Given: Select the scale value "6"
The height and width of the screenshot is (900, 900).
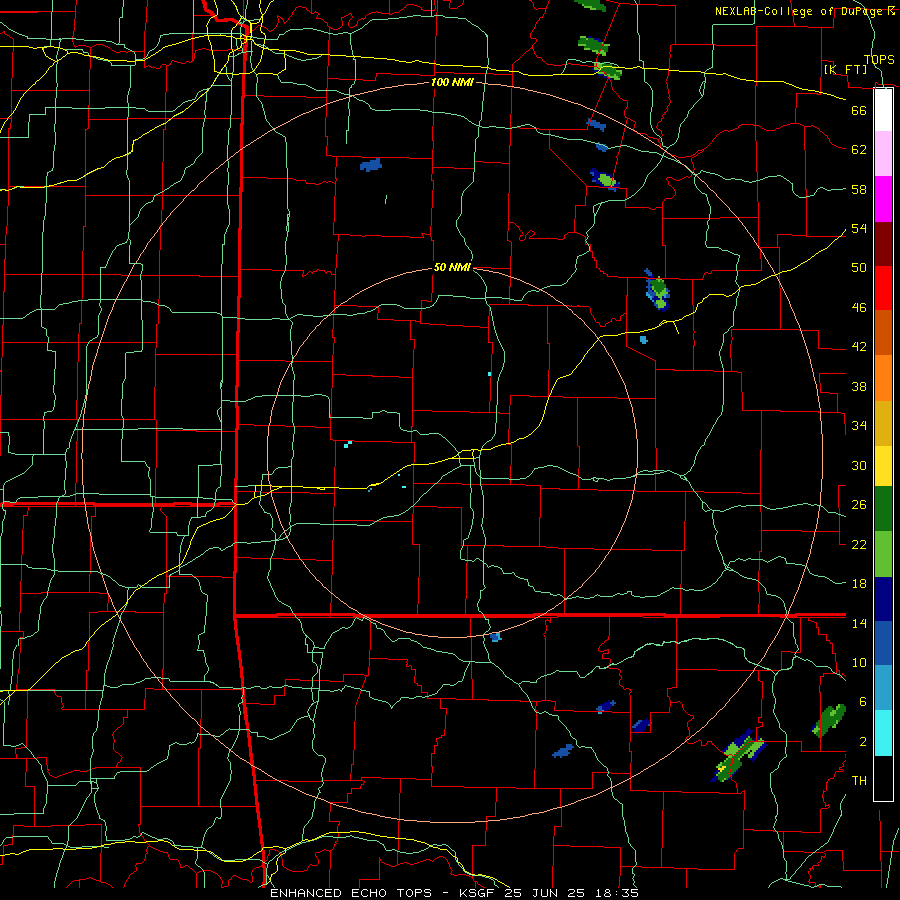Looking at the screenshot, I should tap(863, 702).
